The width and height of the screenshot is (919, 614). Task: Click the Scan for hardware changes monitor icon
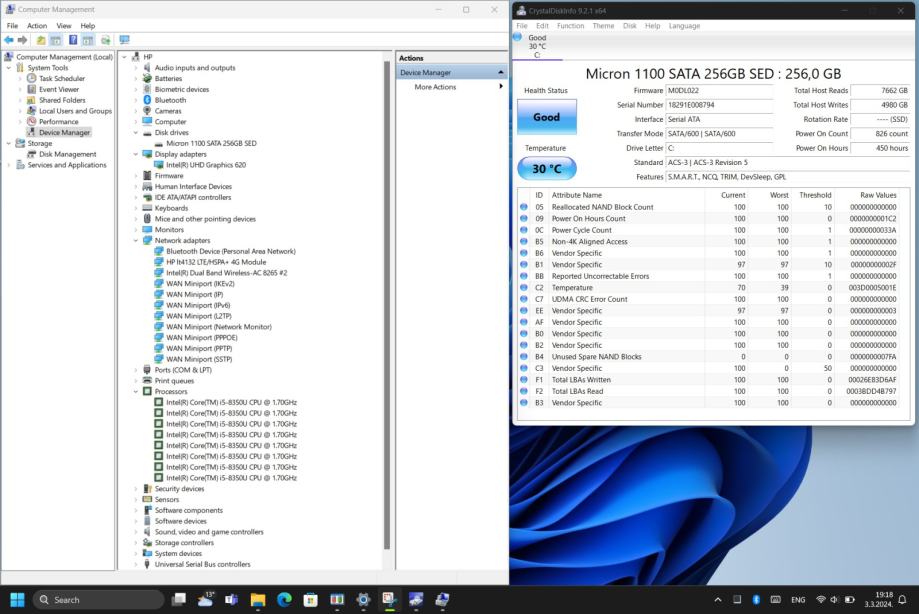click(124, 40)
